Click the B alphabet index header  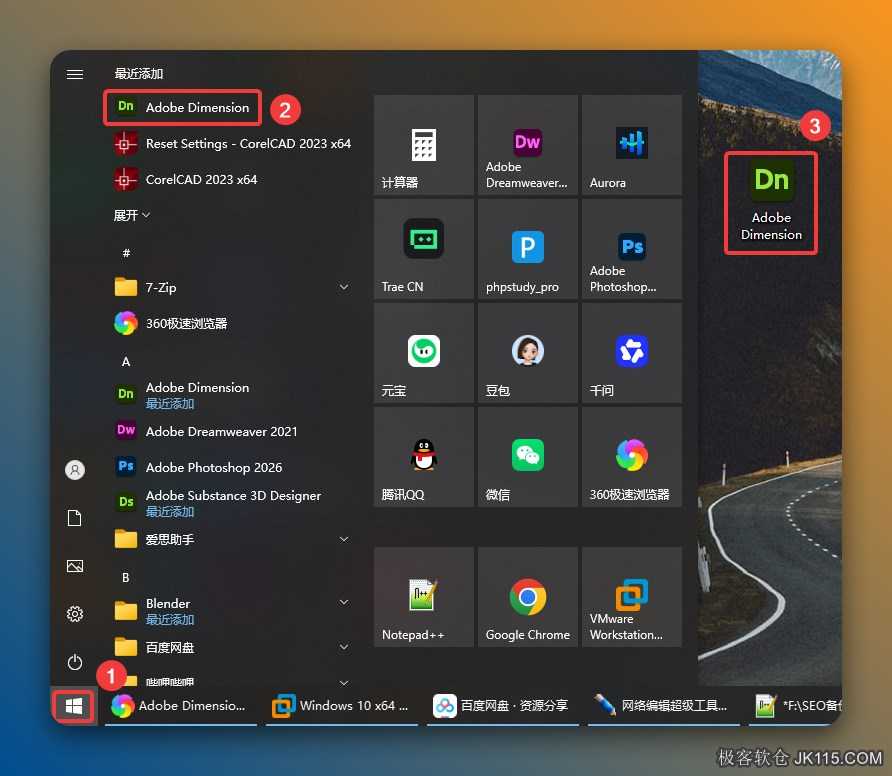pos(126,577)
